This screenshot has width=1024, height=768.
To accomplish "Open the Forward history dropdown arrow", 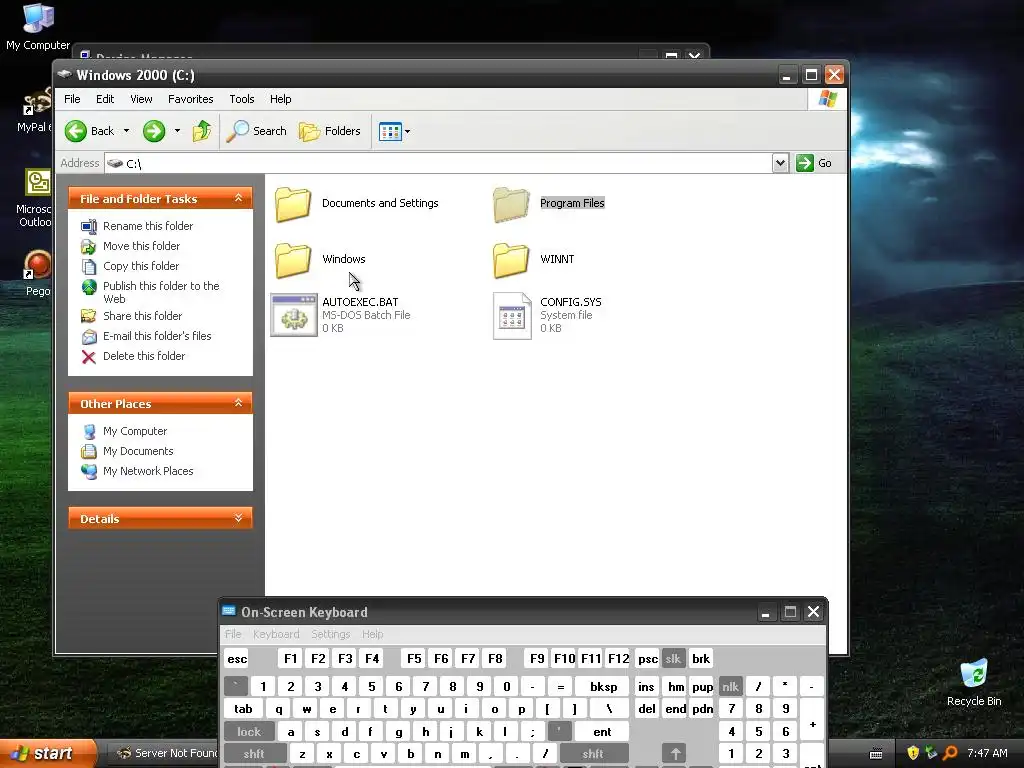I will click(x=177, y=131).
